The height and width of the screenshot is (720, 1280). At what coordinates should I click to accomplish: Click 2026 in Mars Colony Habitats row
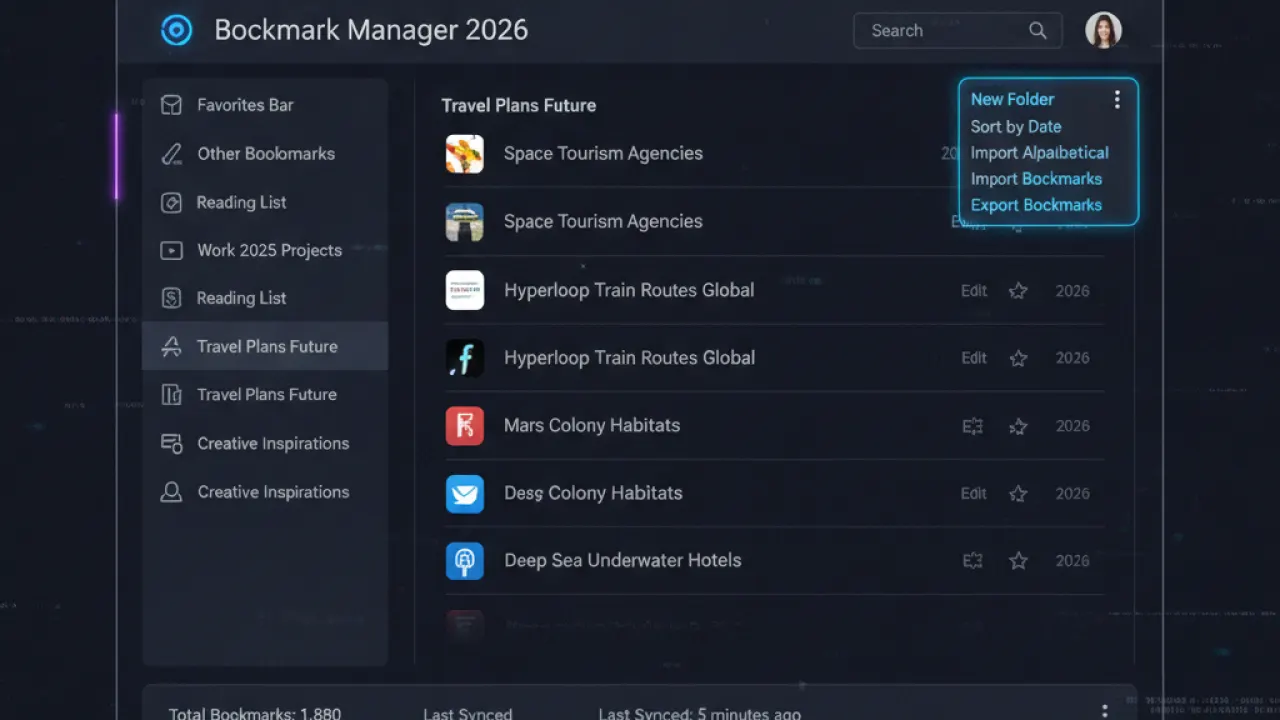1073,426
